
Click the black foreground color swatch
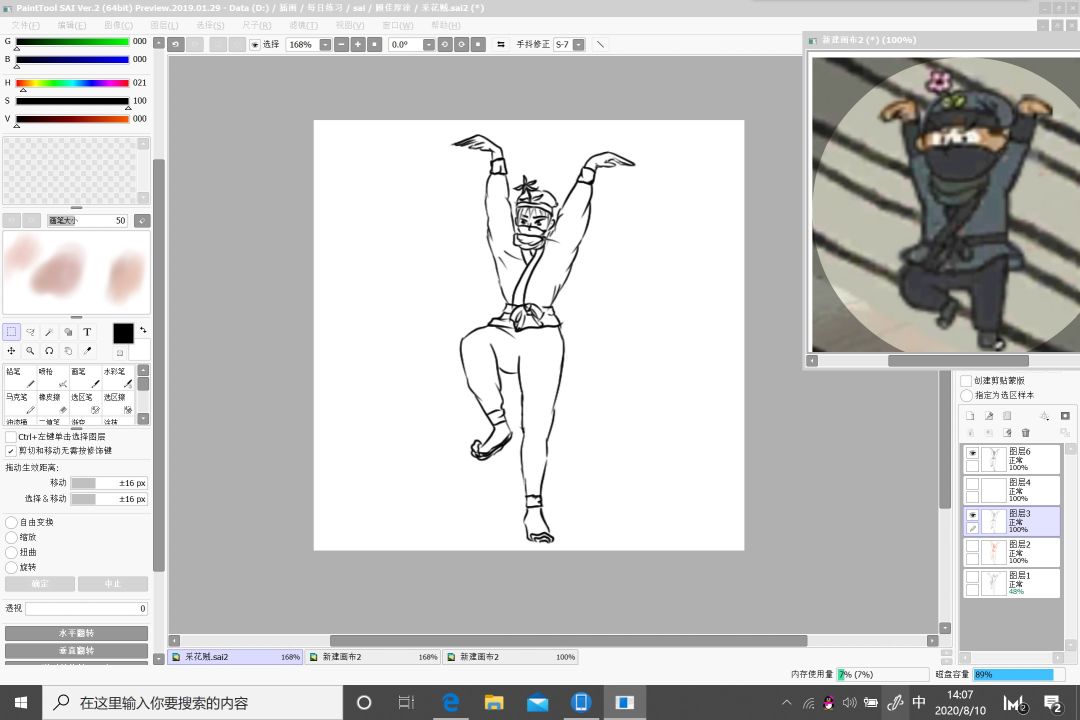123,333
